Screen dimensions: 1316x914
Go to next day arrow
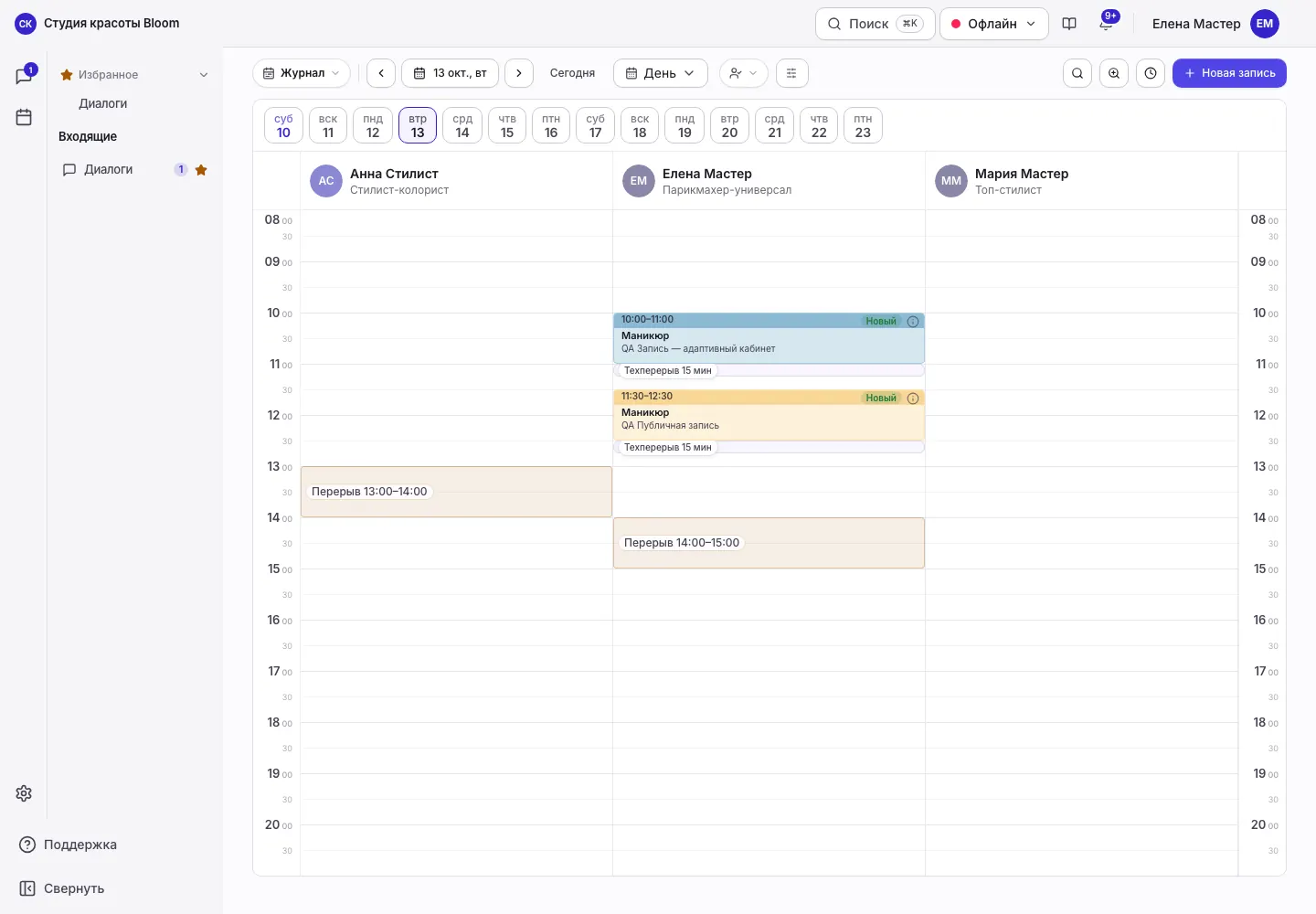(519, 73)
